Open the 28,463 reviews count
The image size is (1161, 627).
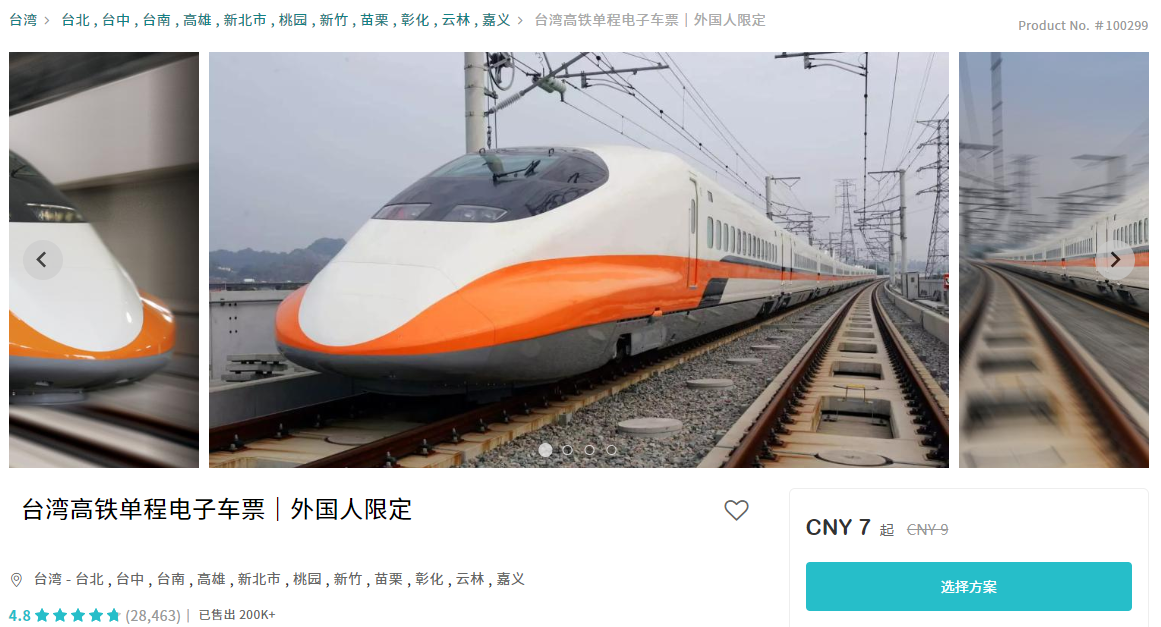pyautogui.click(x=153, y=615)
